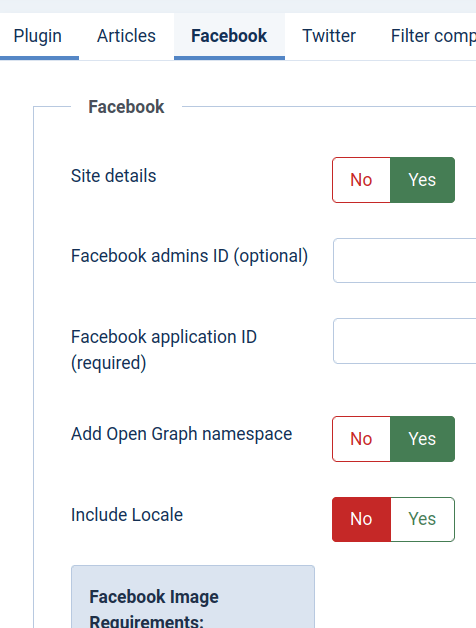
Task: Go to the Twitter tab
Action: [x=329, y=36]
